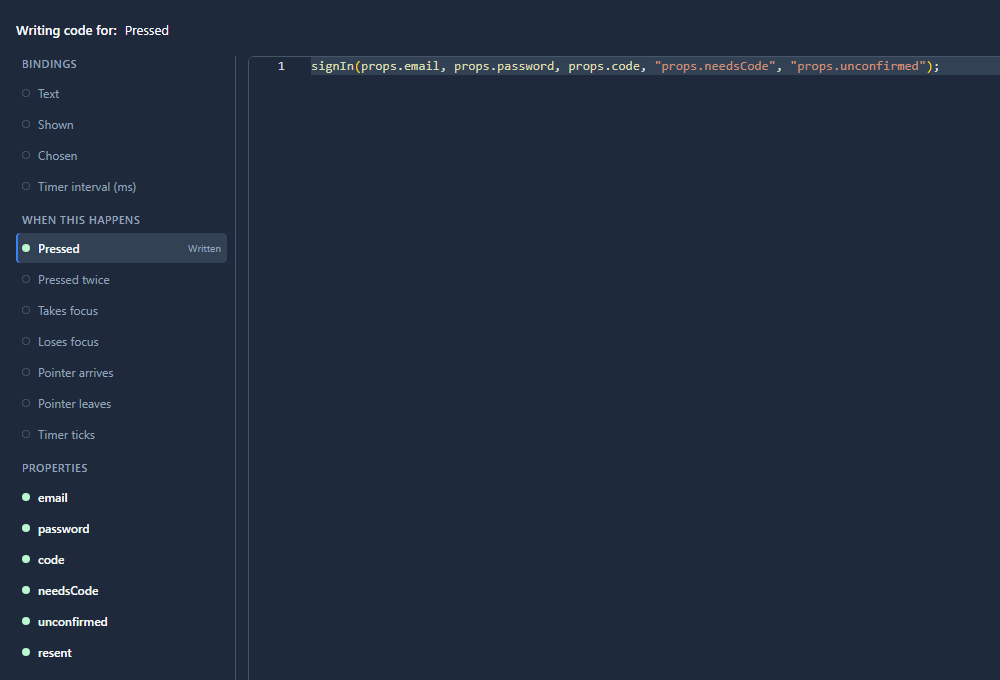The width and height of the screenshot is (1000, 680).
Task: Select the Takes focus event
Action: pyautogui.click(x=121, y=311)
